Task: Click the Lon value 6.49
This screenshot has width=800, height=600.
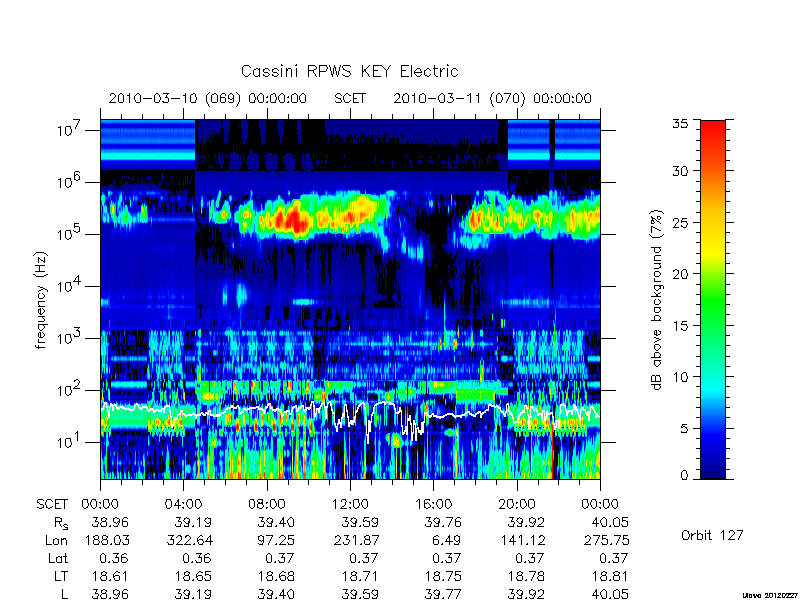Action: tap(446, 540)
